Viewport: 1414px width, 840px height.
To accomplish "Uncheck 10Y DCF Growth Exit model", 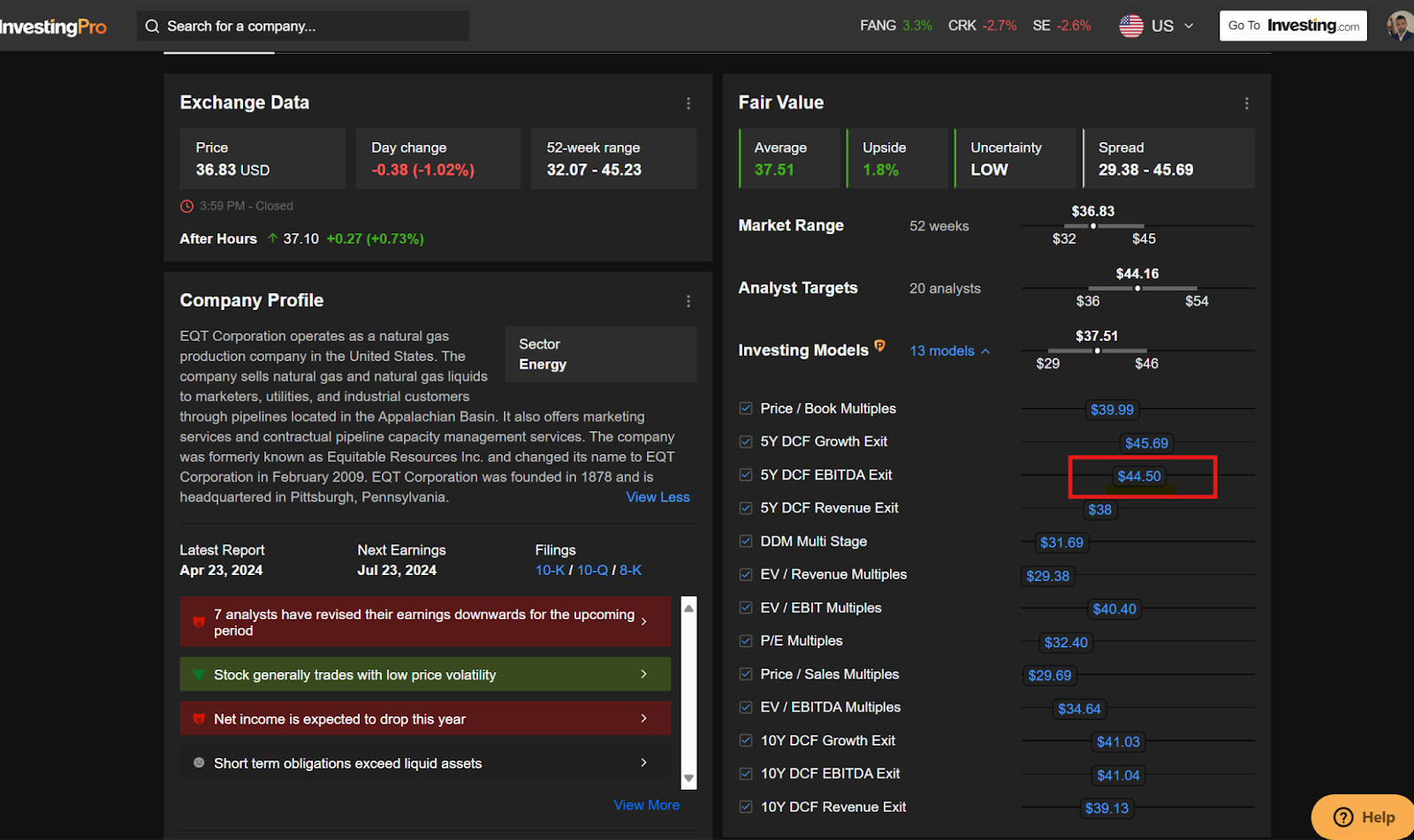I will [746, 740].
